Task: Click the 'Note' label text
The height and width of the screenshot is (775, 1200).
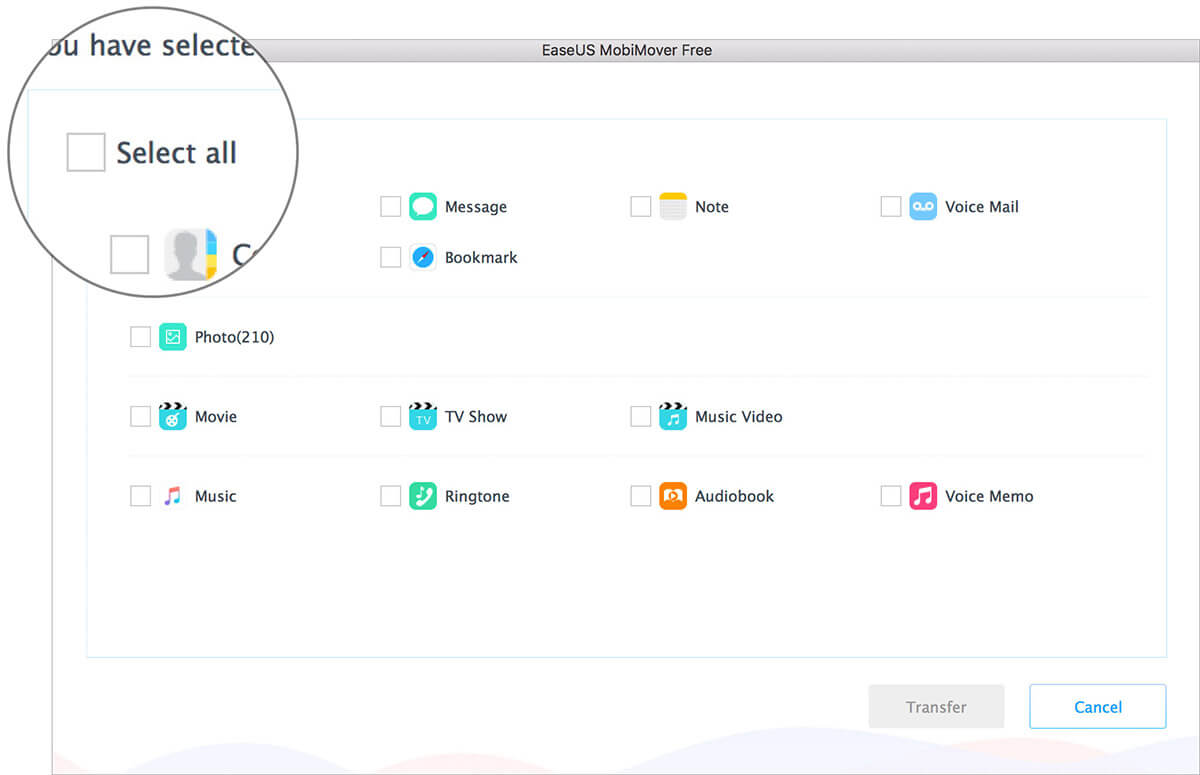Action: pos(712,207)
